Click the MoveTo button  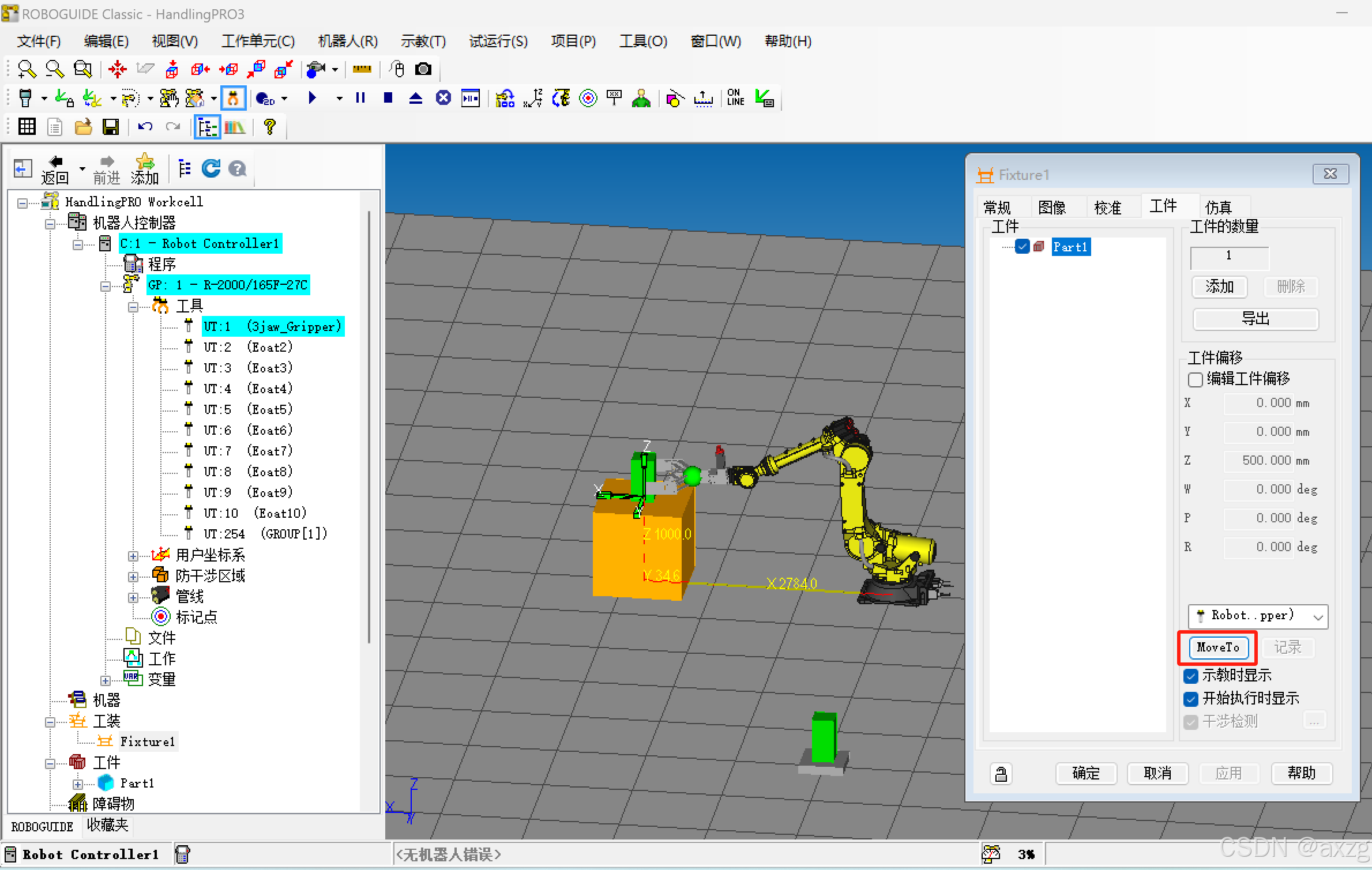pyautogui.click(x=1217, y=647)
